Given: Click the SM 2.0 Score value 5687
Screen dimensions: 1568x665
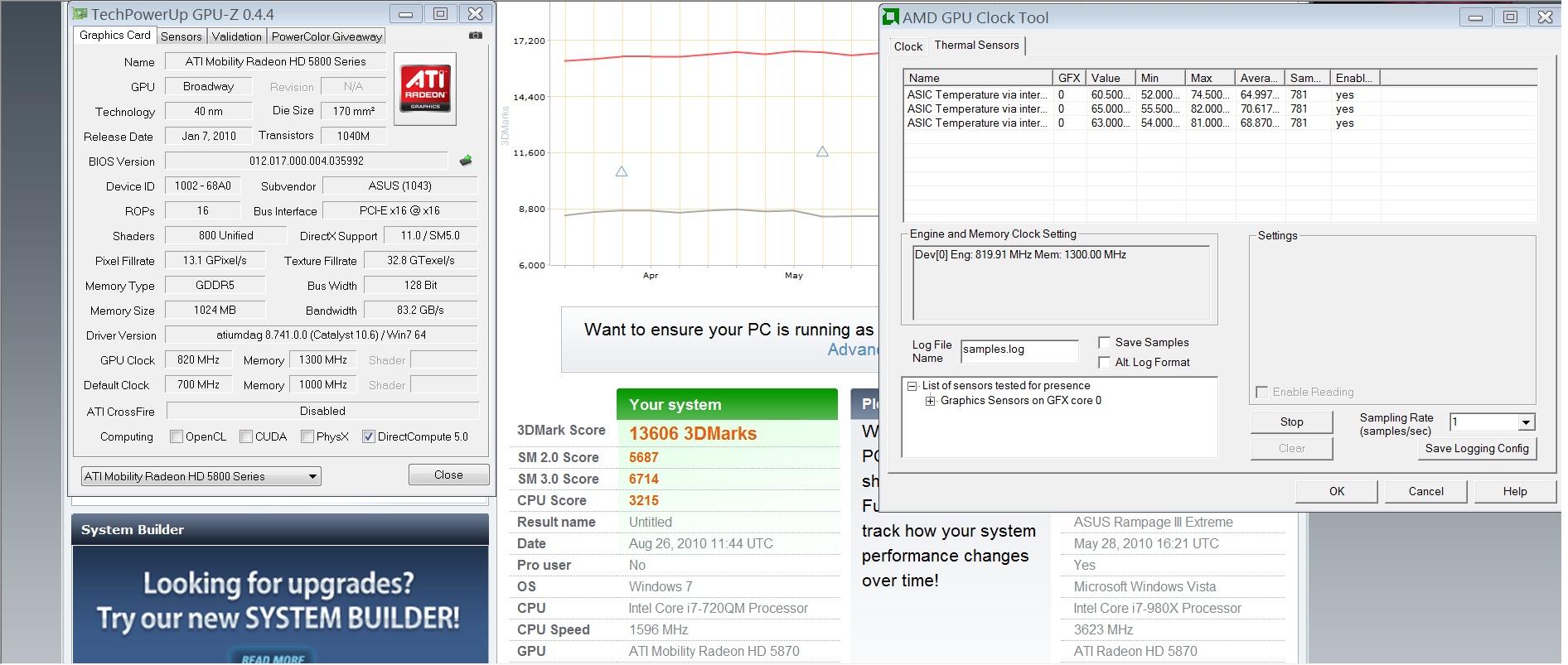Looking at the screenshot, I should click(644, 457).
